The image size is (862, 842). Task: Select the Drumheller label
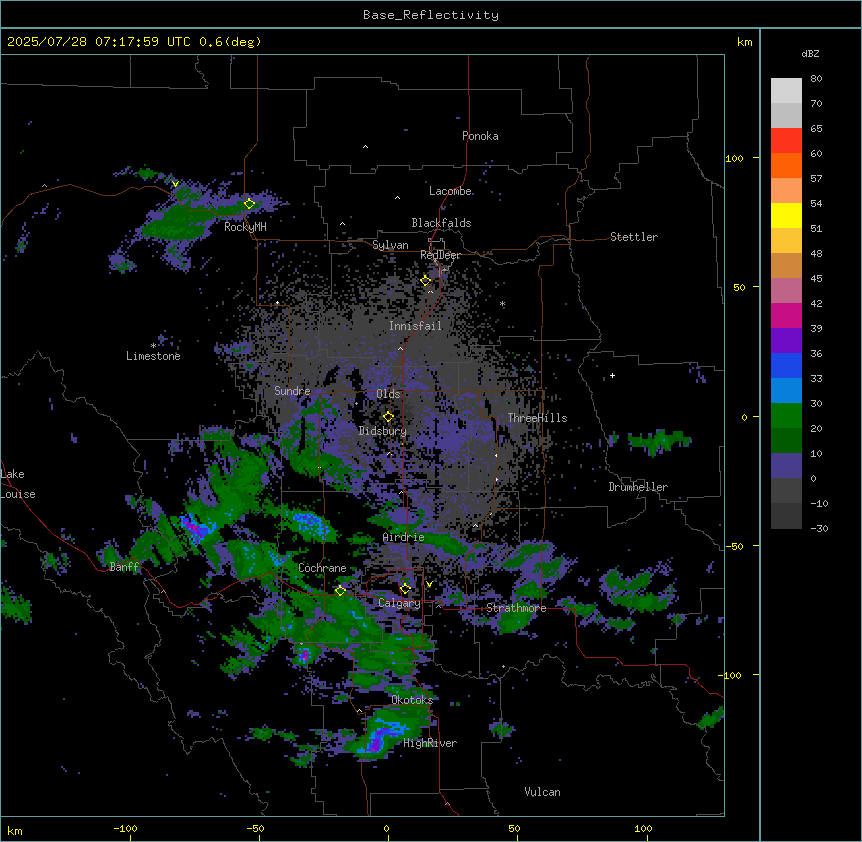[x=638, y=487]
